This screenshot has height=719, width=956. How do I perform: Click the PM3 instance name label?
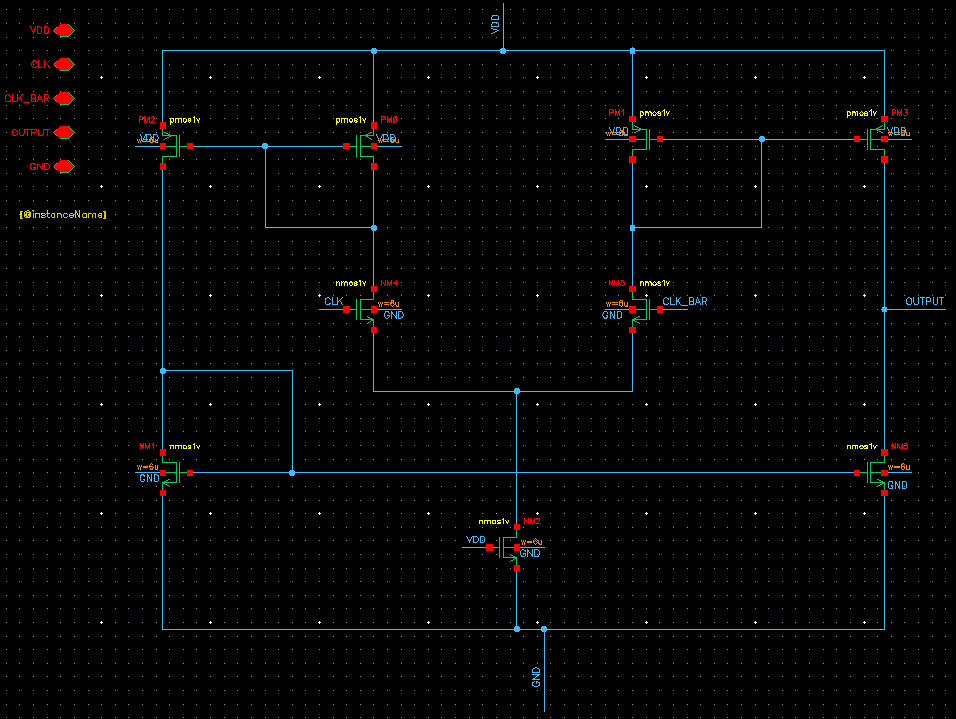coord(900,113)
